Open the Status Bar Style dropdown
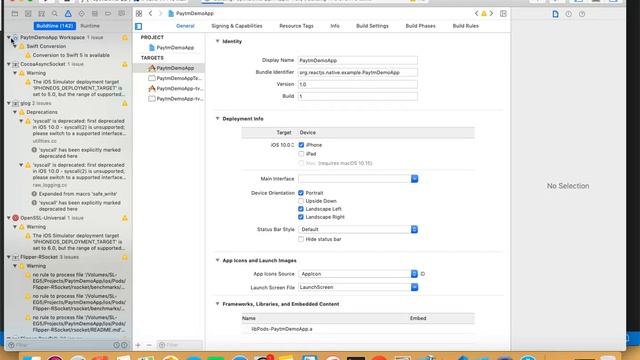Screen dimensions: 640x360 click(358, 229)
